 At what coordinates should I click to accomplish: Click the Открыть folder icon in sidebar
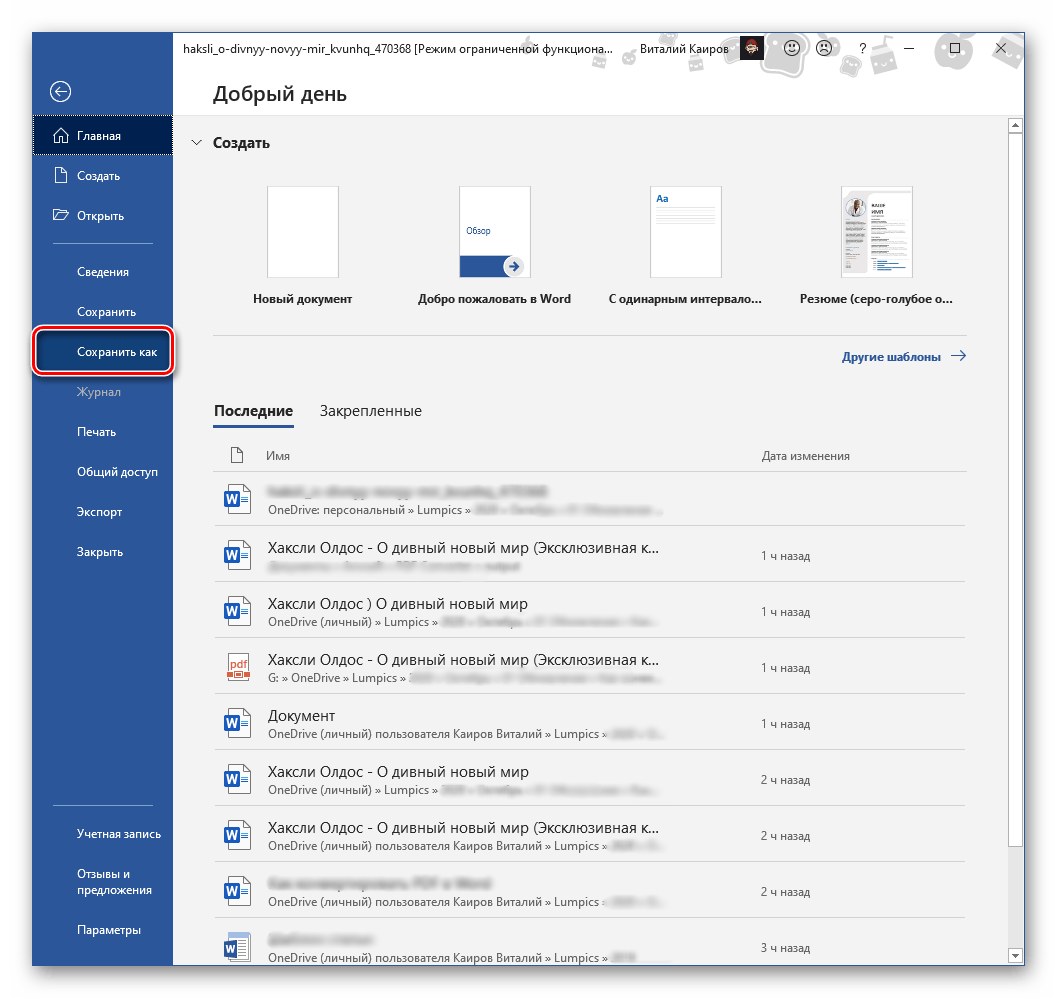click(61, 215)
